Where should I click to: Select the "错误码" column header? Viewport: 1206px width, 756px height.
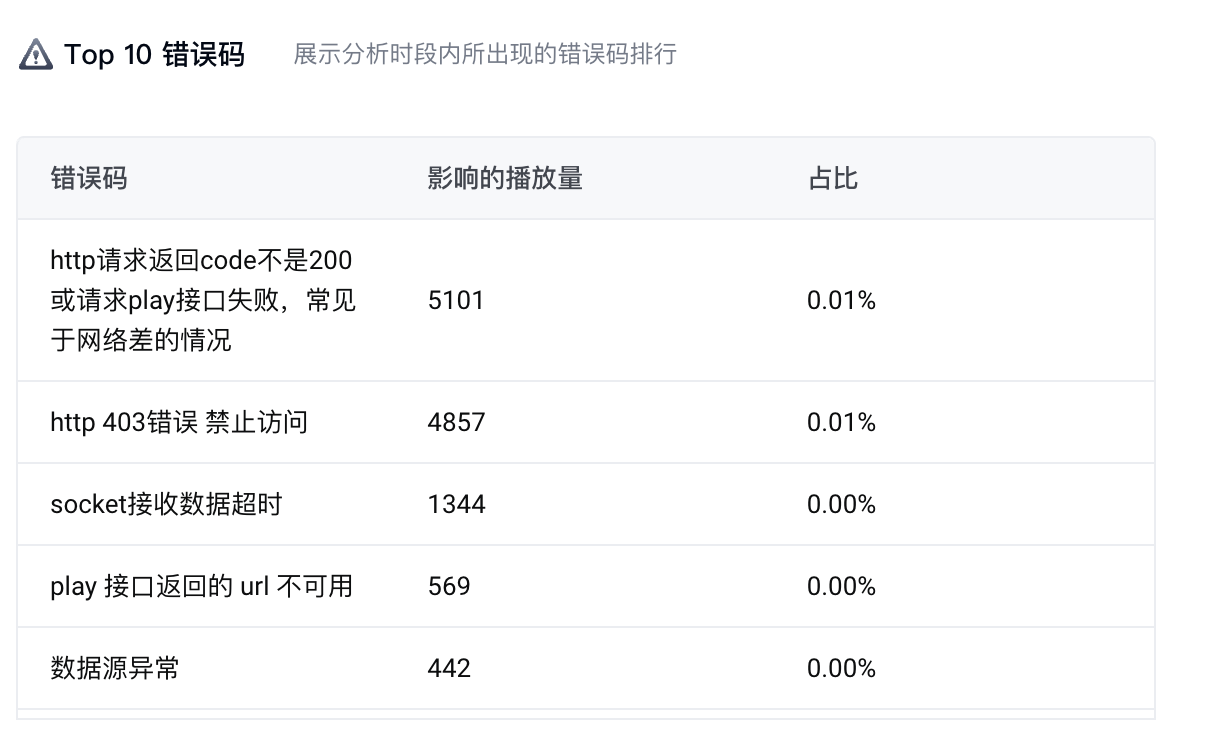tap(89, 179)
